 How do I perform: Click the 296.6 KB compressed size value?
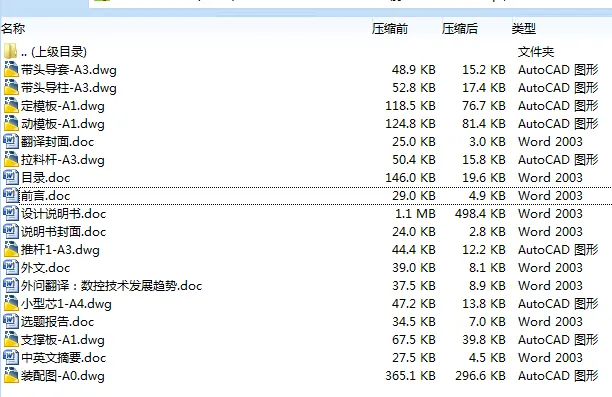click(x=480, y=376)
